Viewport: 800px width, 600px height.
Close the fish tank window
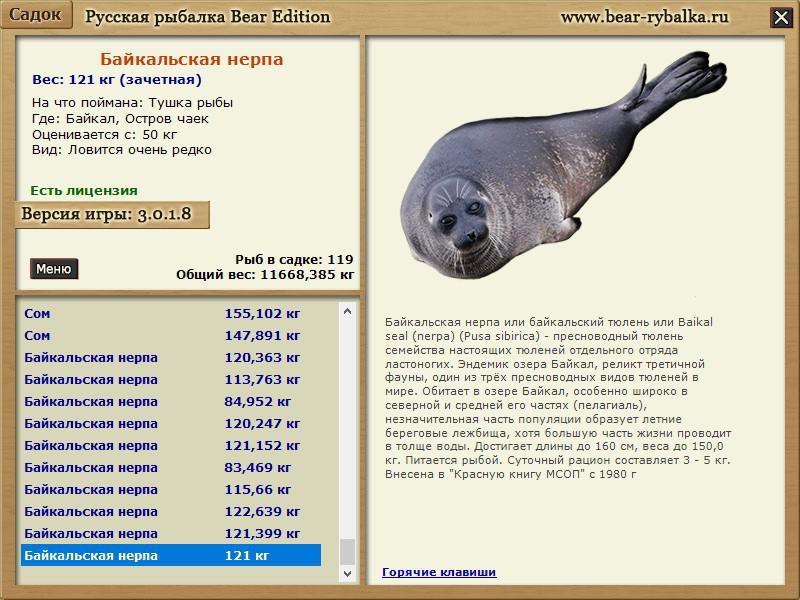780,17
